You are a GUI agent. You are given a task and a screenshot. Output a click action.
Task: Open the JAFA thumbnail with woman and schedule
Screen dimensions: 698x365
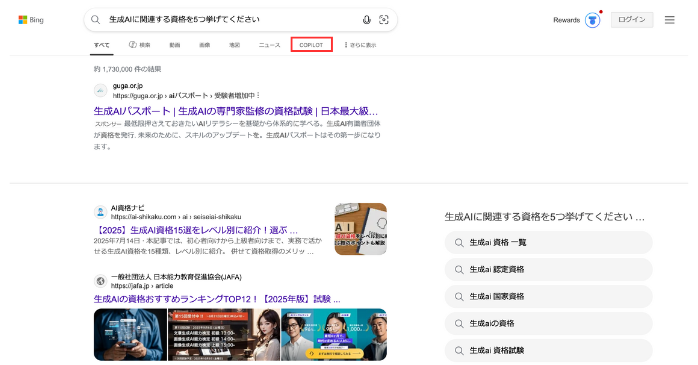click(x=224, y=335)
